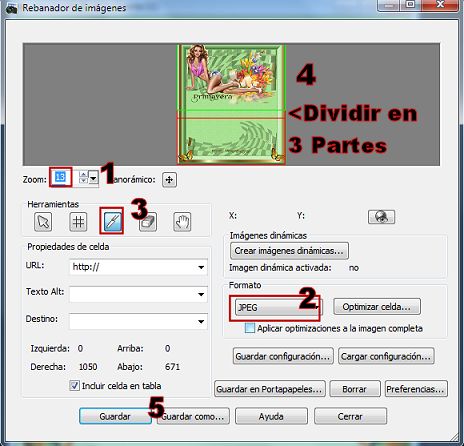Open the zoom slider dropdown arrow

[93, 178]
